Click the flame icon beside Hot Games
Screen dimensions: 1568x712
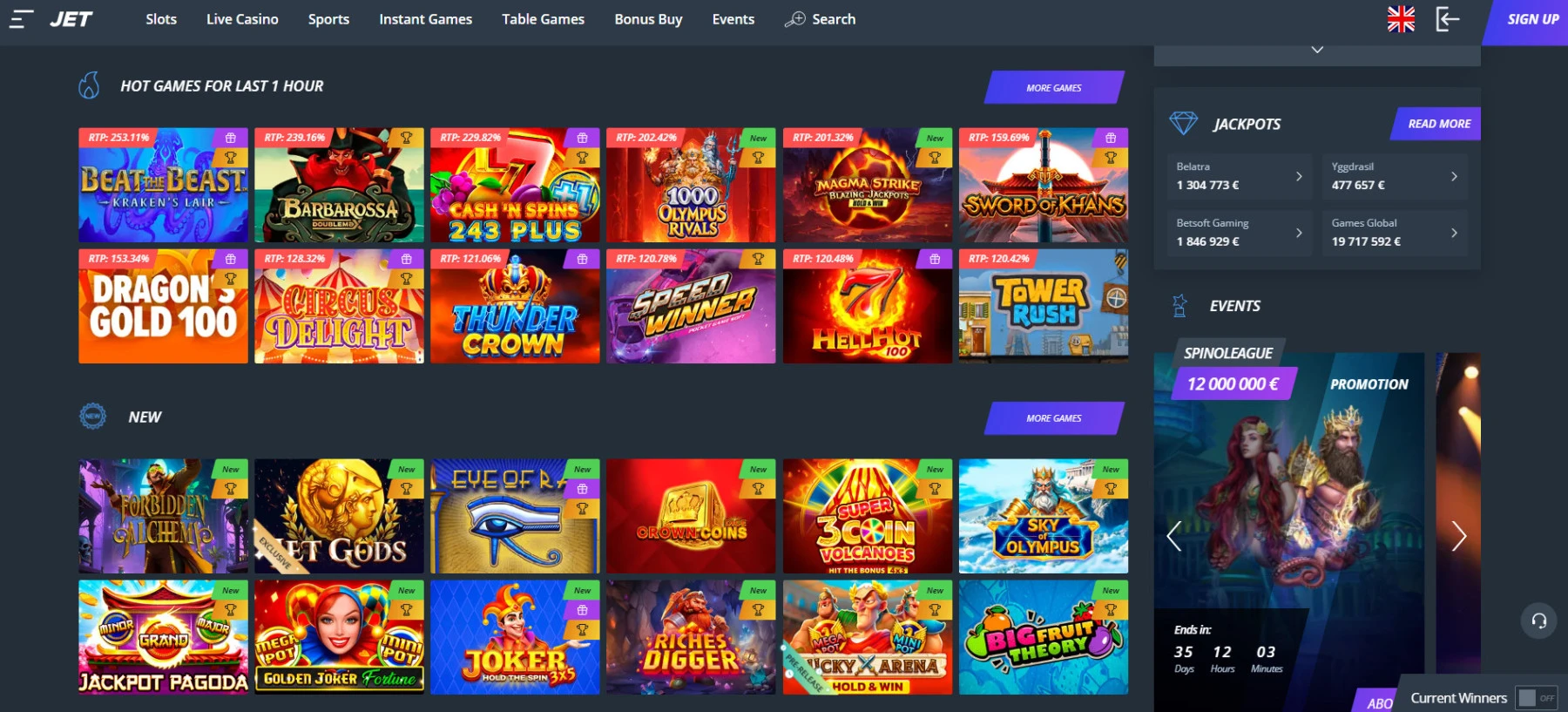tap(89, 85)
